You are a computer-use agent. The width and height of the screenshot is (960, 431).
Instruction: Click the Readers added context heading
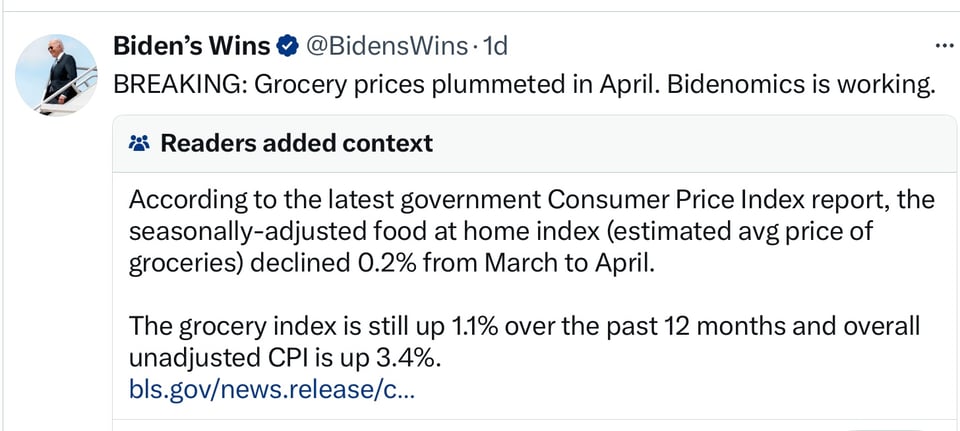297,143
